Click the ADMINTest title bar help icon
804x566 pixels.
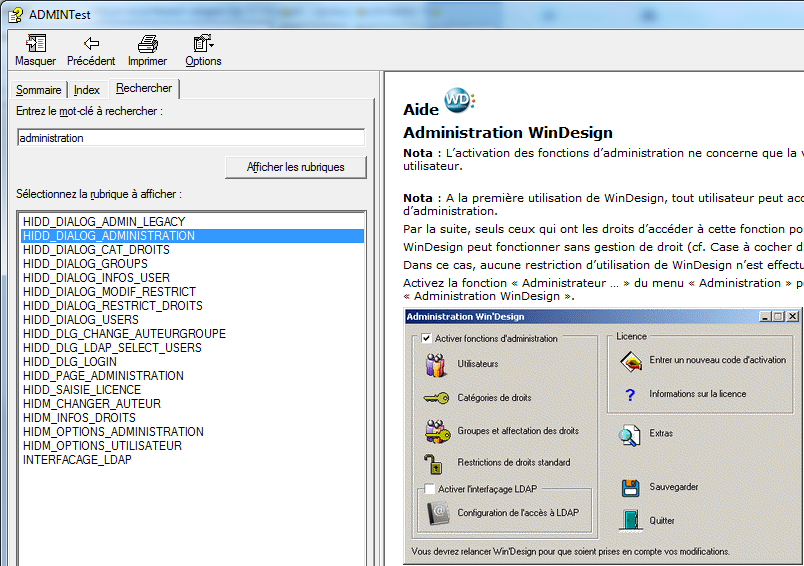[15, 14]
